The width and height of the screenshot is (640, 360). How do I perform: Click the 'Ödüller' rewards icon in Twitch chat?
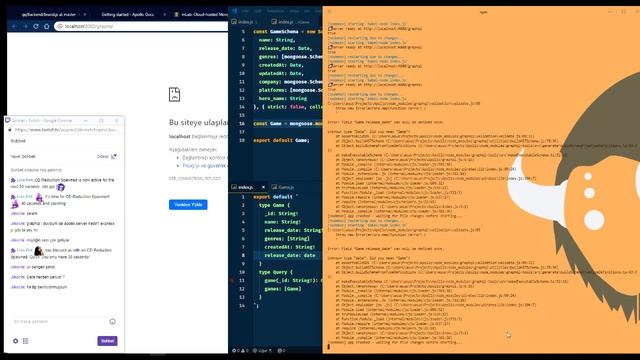(114, 156)
